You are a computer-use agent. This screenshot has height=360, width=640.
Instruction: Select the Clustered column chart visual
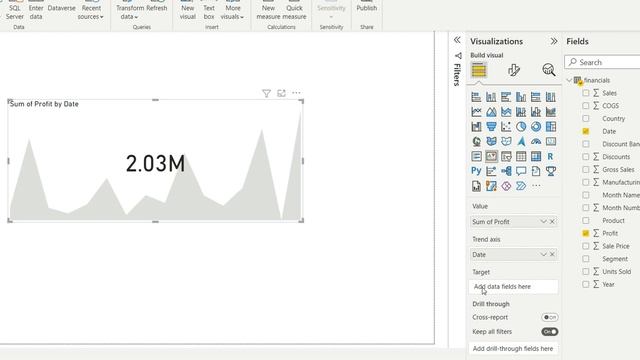[521, 97]
